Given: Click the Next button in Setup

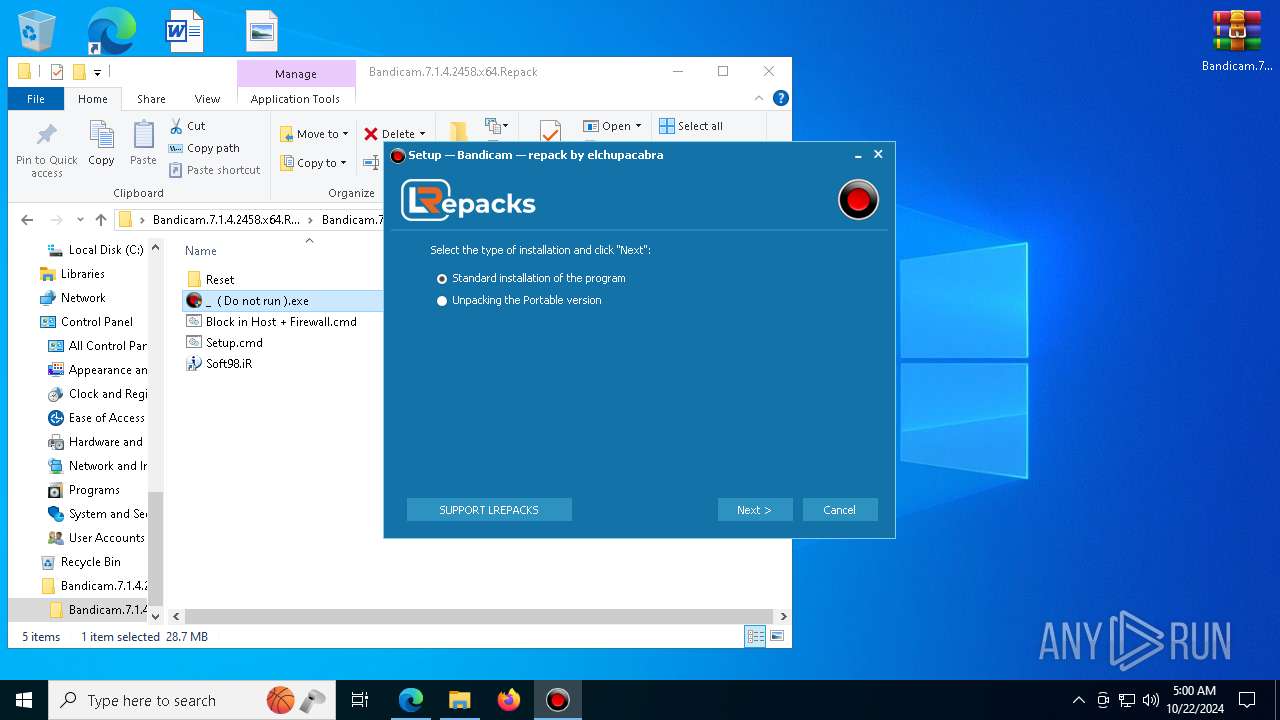Looking at the screenshot, I should click(x=755, y=510).
